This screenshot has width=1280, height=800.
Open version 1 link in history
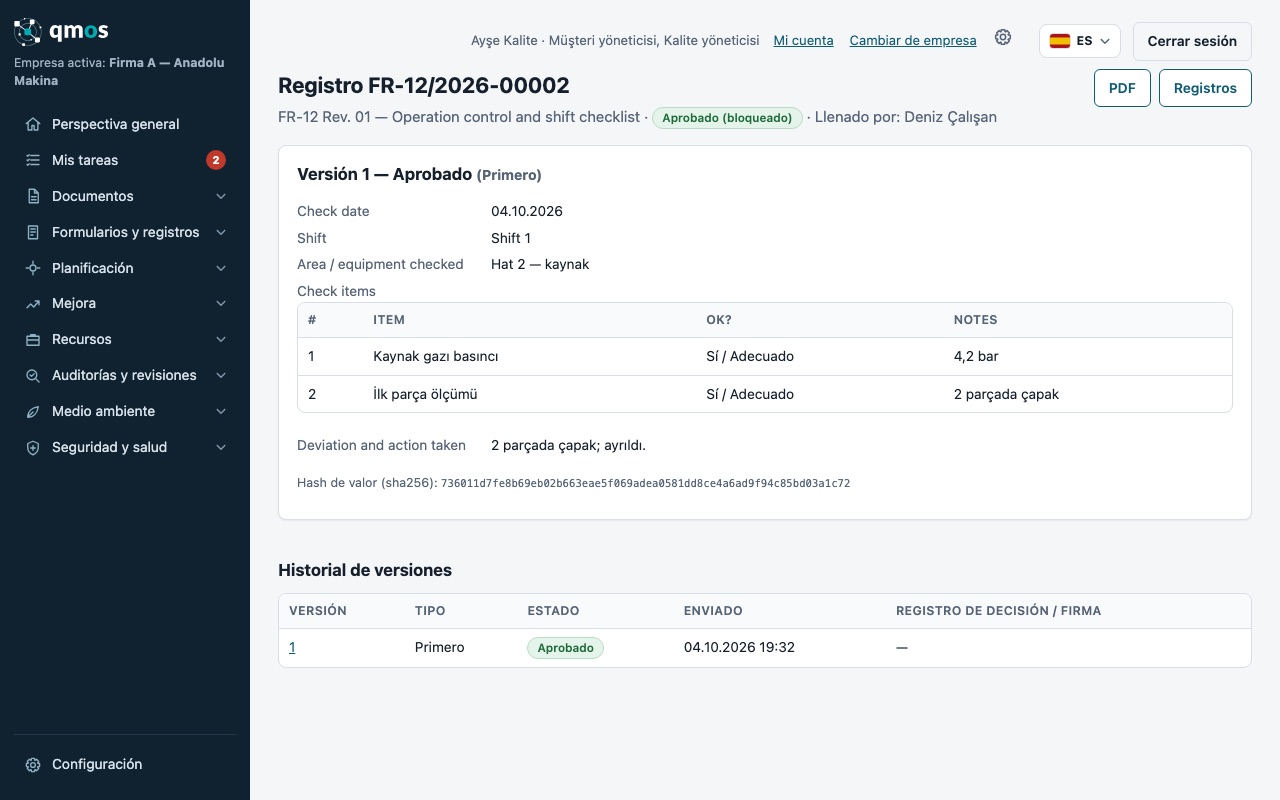point(292,647)
